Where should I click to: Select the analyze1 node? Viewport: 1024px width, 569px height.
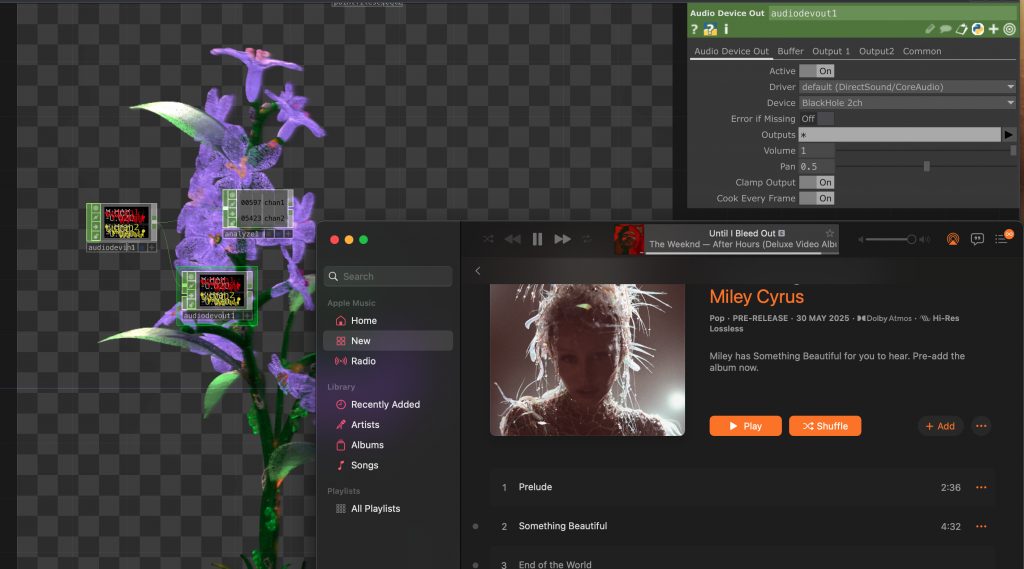tap(258, 214)
